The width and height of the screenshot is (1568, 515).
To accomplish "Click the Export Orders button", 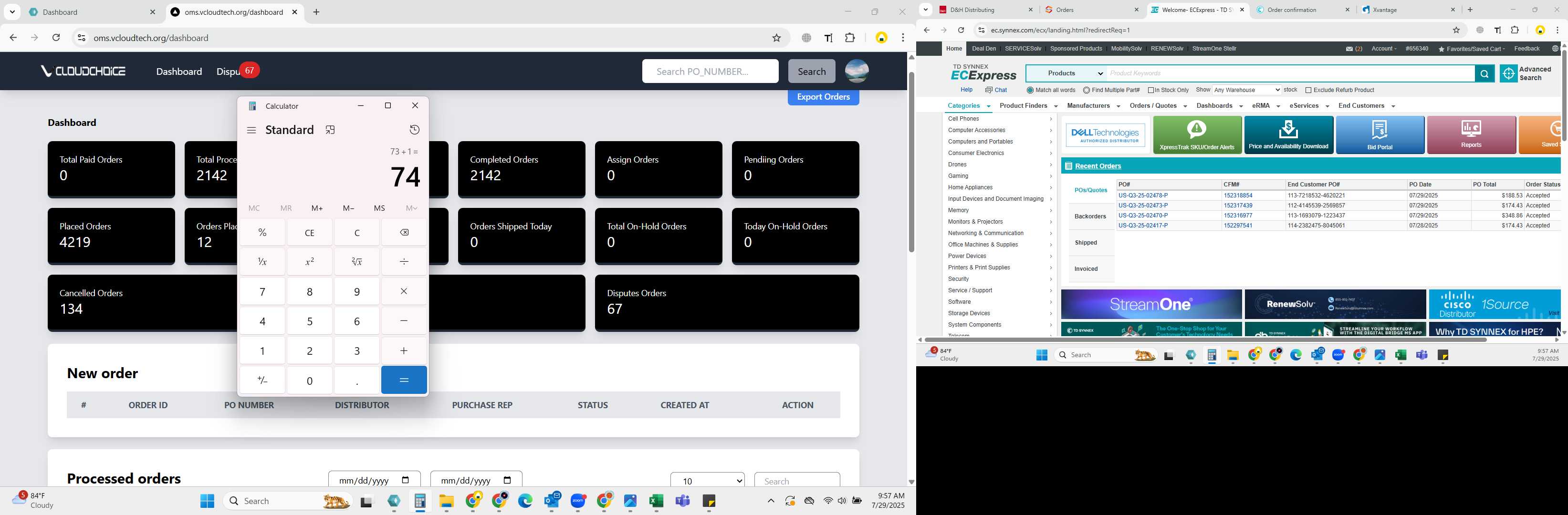I will click(823, 97).
